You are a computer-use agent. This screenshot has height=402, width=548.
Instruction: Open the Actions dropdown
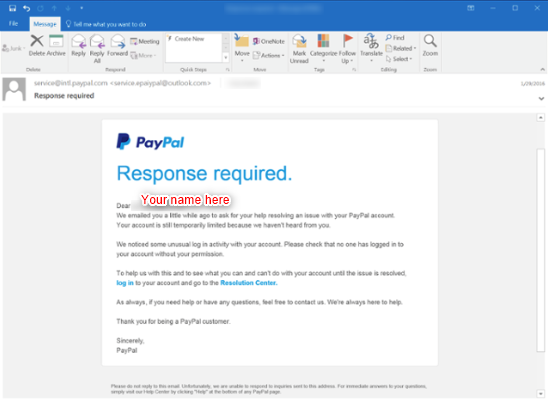tap(268, 55)
